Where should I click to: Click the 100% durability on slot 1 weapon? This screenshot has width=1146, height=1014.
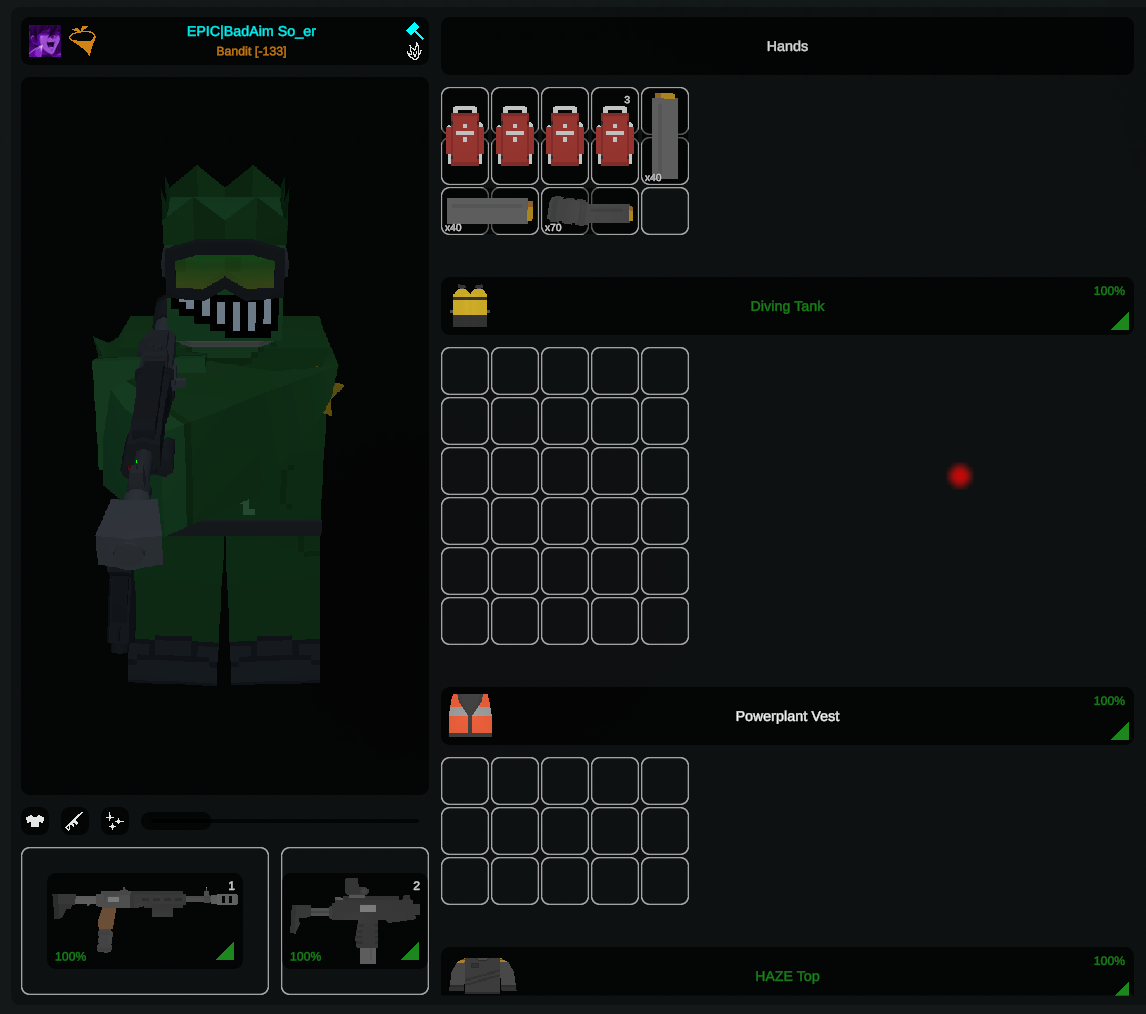tap(70, 957)
